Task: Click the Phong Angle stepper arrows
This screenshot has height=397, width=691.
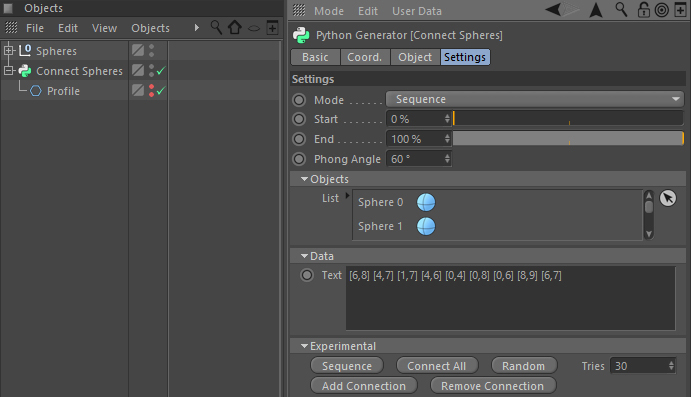Action: click(447, 159)
